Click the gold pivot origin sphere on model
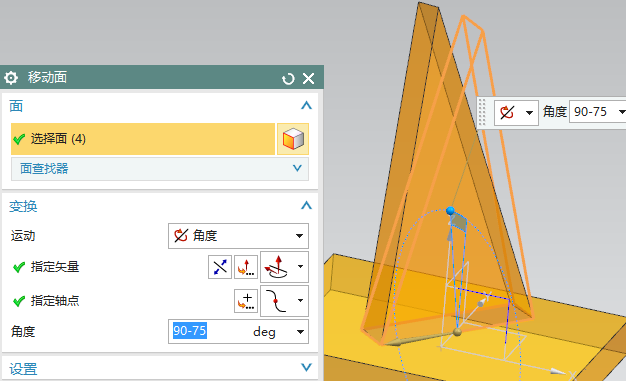The width and height of the screenshot is (626, 381). tap(458, 332)
